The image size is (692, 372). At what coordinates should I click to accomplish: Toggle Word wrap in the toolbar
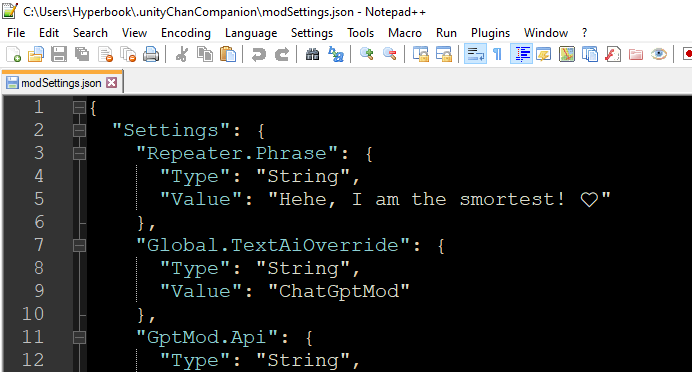[475, 54]
